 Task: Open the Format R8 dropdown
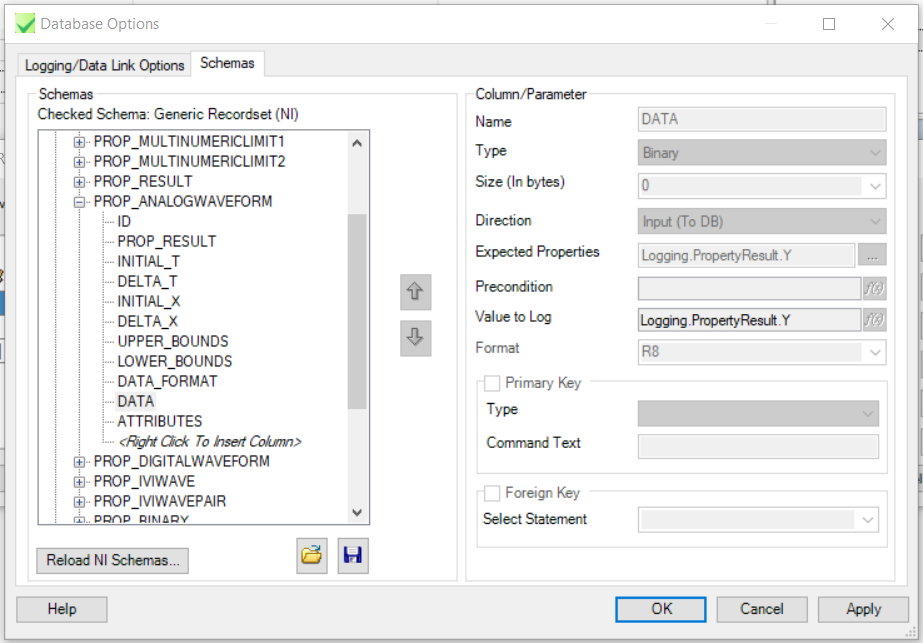click(876, 352)
